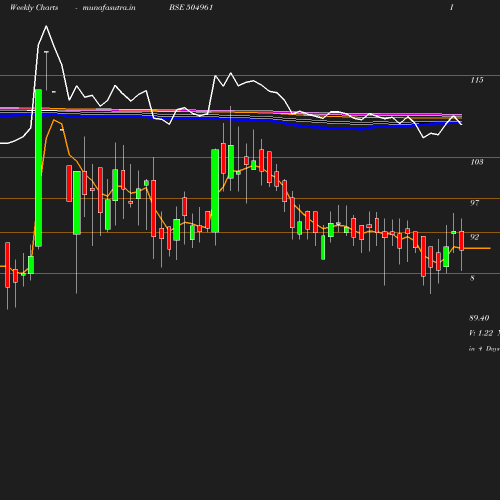Click the 'V: 1.22' volume text
Image resolution: width=500 pixels, height=500 pixels.
click(481, 333)
